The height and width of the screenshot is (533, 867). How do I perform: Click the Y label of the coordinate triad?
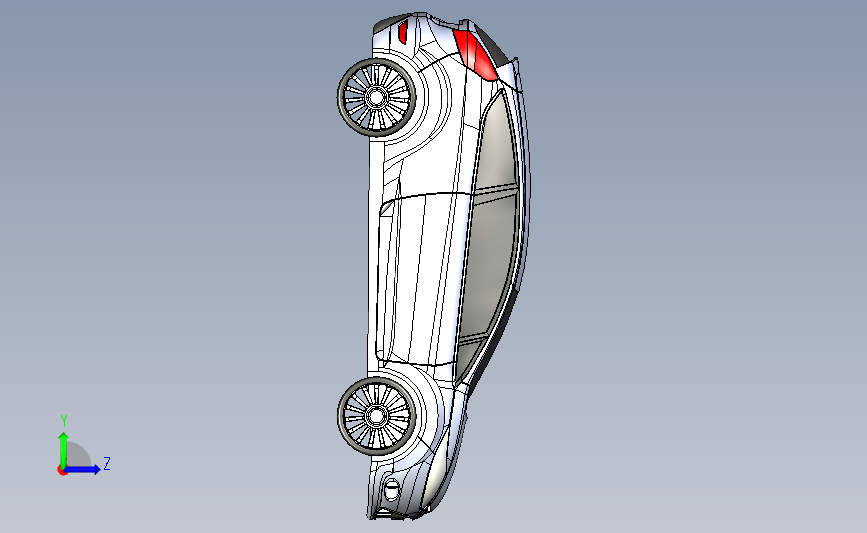tap(64, 422)
